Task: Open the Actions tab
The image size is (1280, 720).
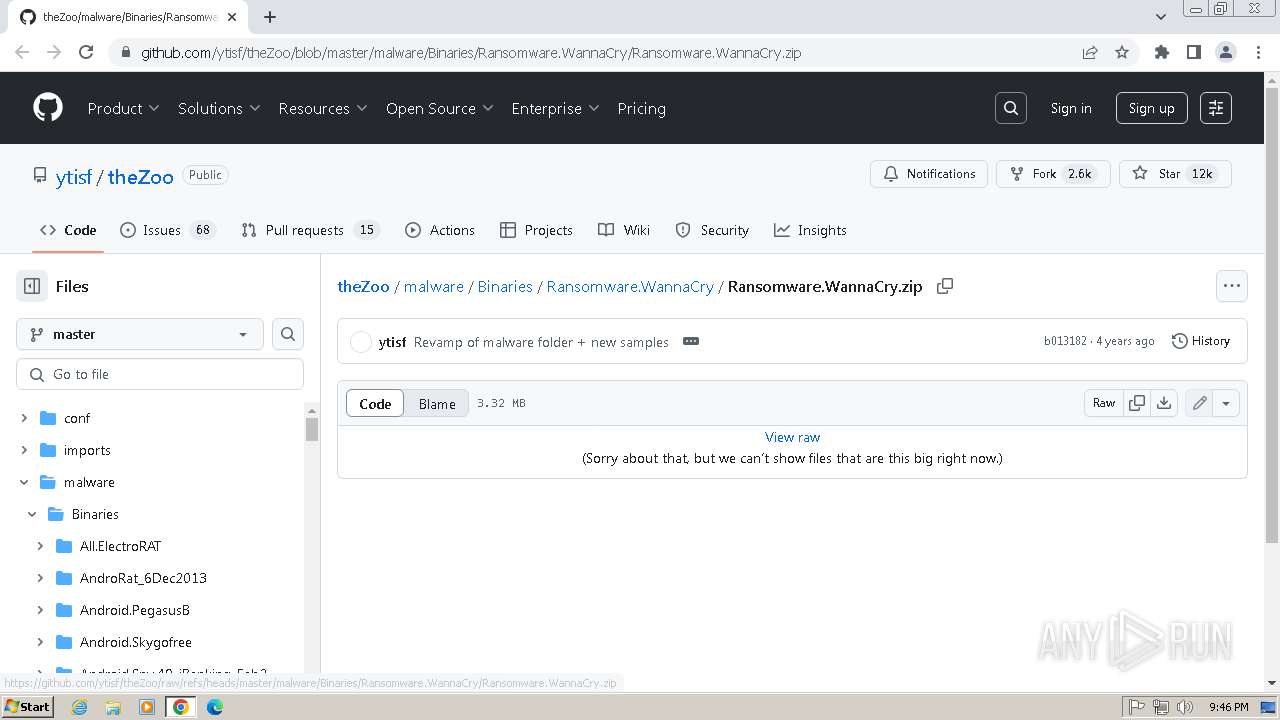Action: 440,230
